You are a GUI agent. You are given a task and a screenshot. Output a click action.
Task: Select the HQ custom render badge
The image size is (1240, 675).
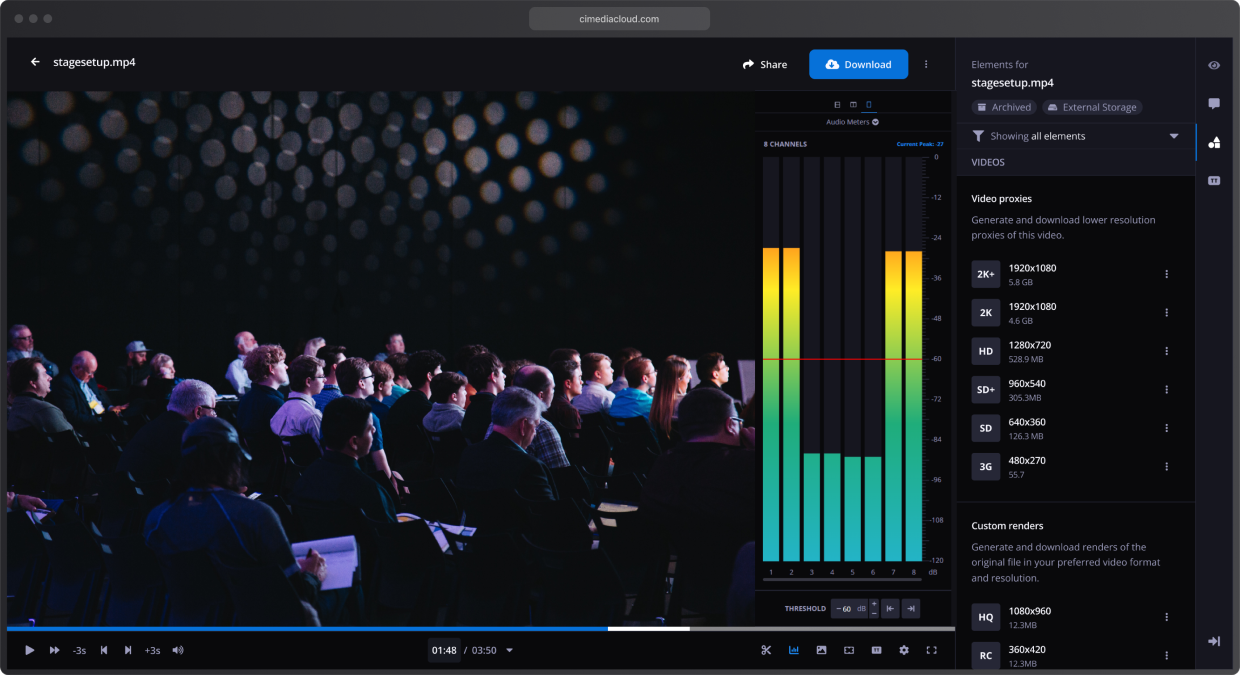pyautogui.click(x=986, y=617)
